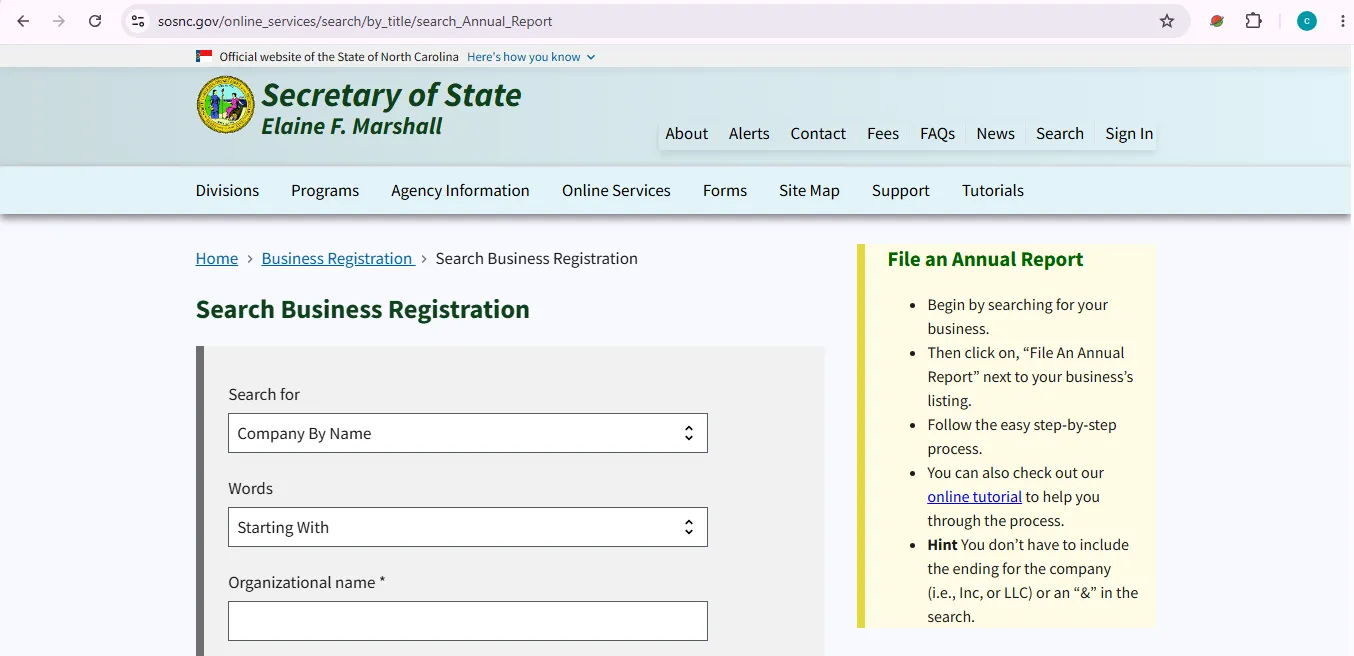Open the "Search for" Company By Name dropdown
Viewport: 1354px width, 656px height.
[468, 433]
